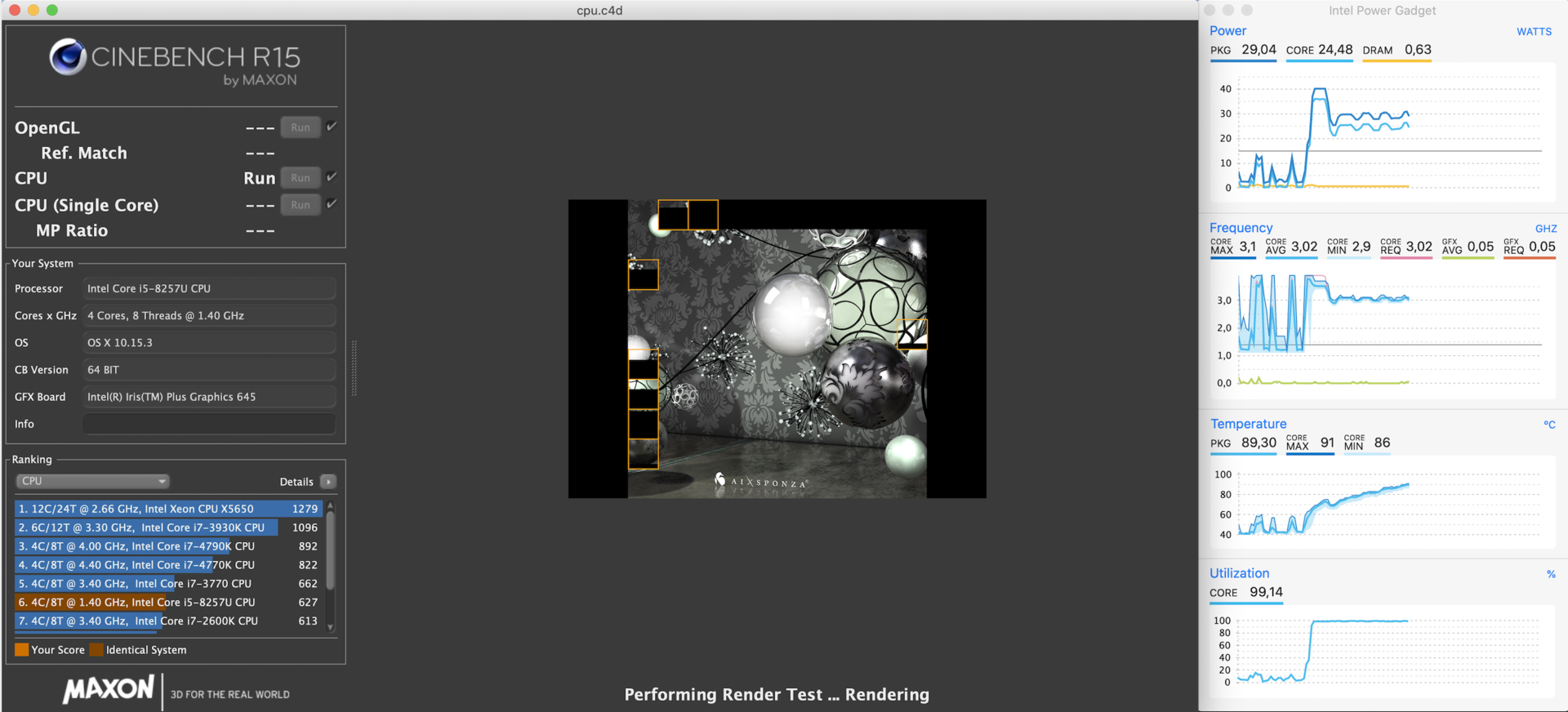Viewport: 1568px width, 712px height.
Task: Click the CB Version 64 BIT field
Action: (209, 370)
